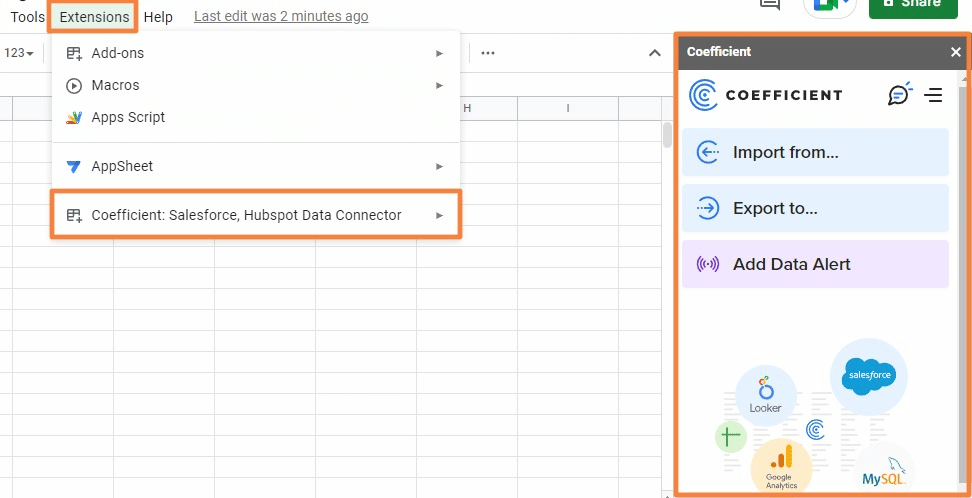This screenshot has height=498, width=972.
Task: Click the Data Alert broadcast icon
Action: coord(707,265)
